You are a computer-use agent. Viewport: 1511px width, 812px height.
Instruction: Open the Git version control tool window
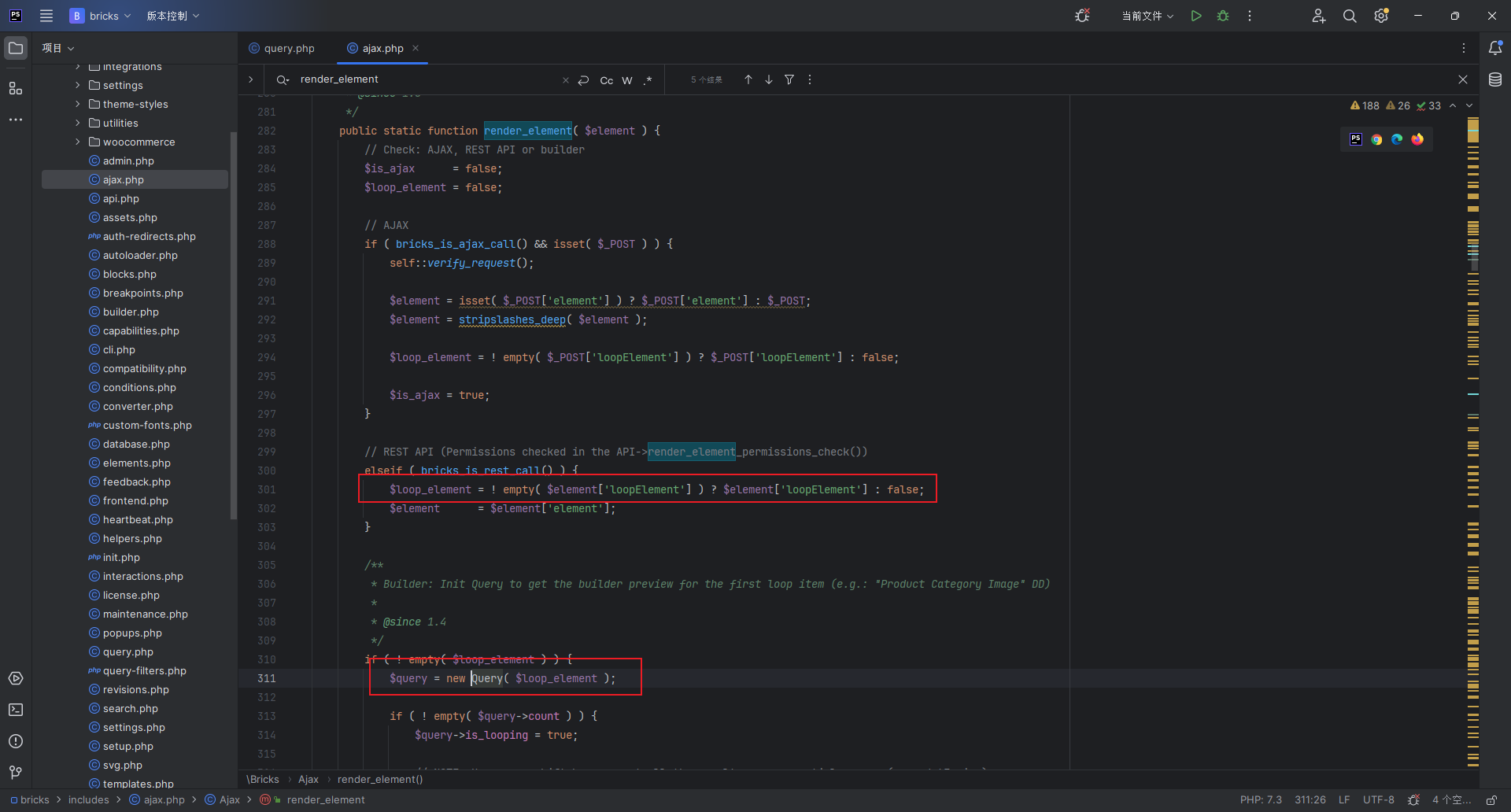tap(16, 773)
